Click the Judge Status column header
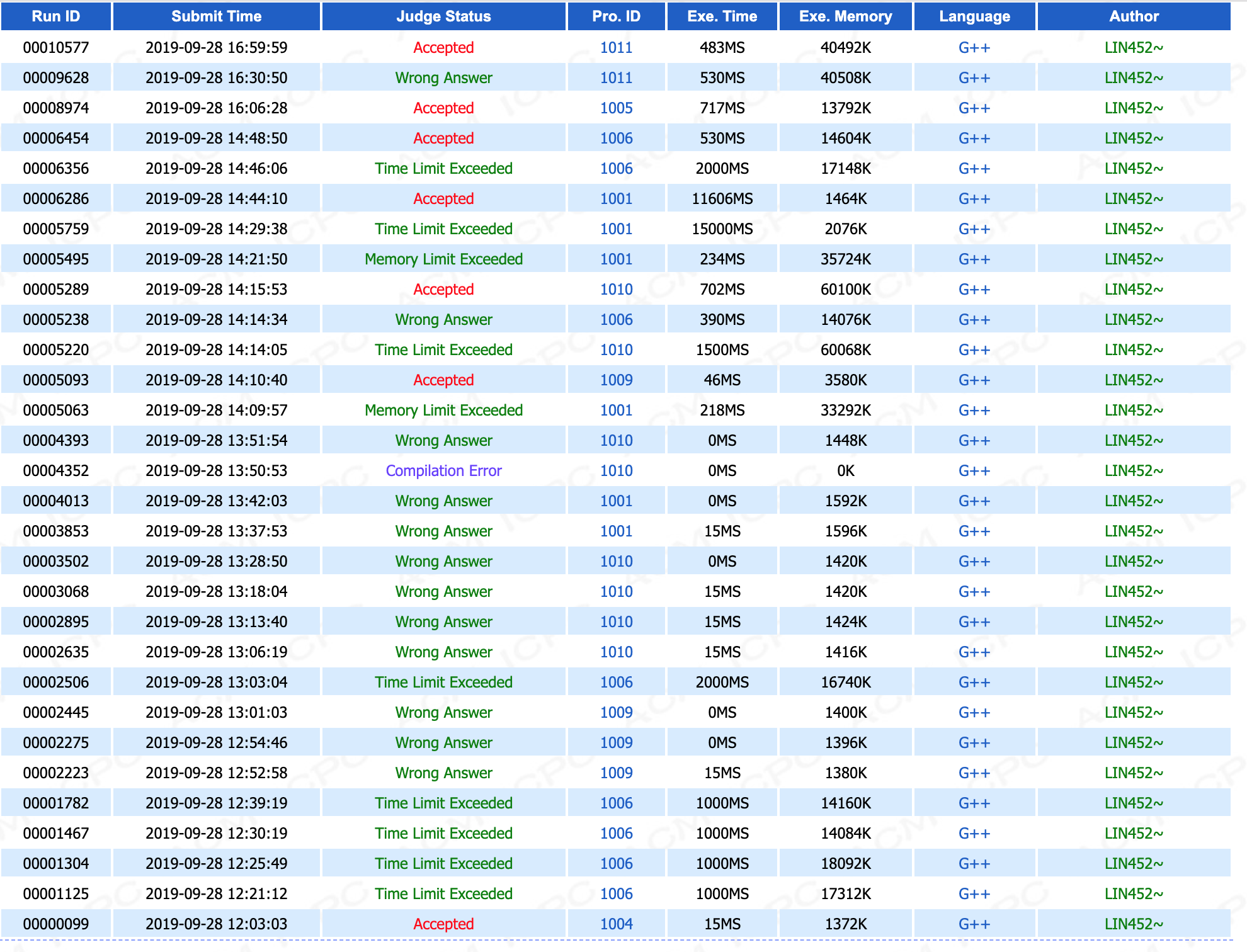This screenshot has width=1247, height=952. coord(443,16)
